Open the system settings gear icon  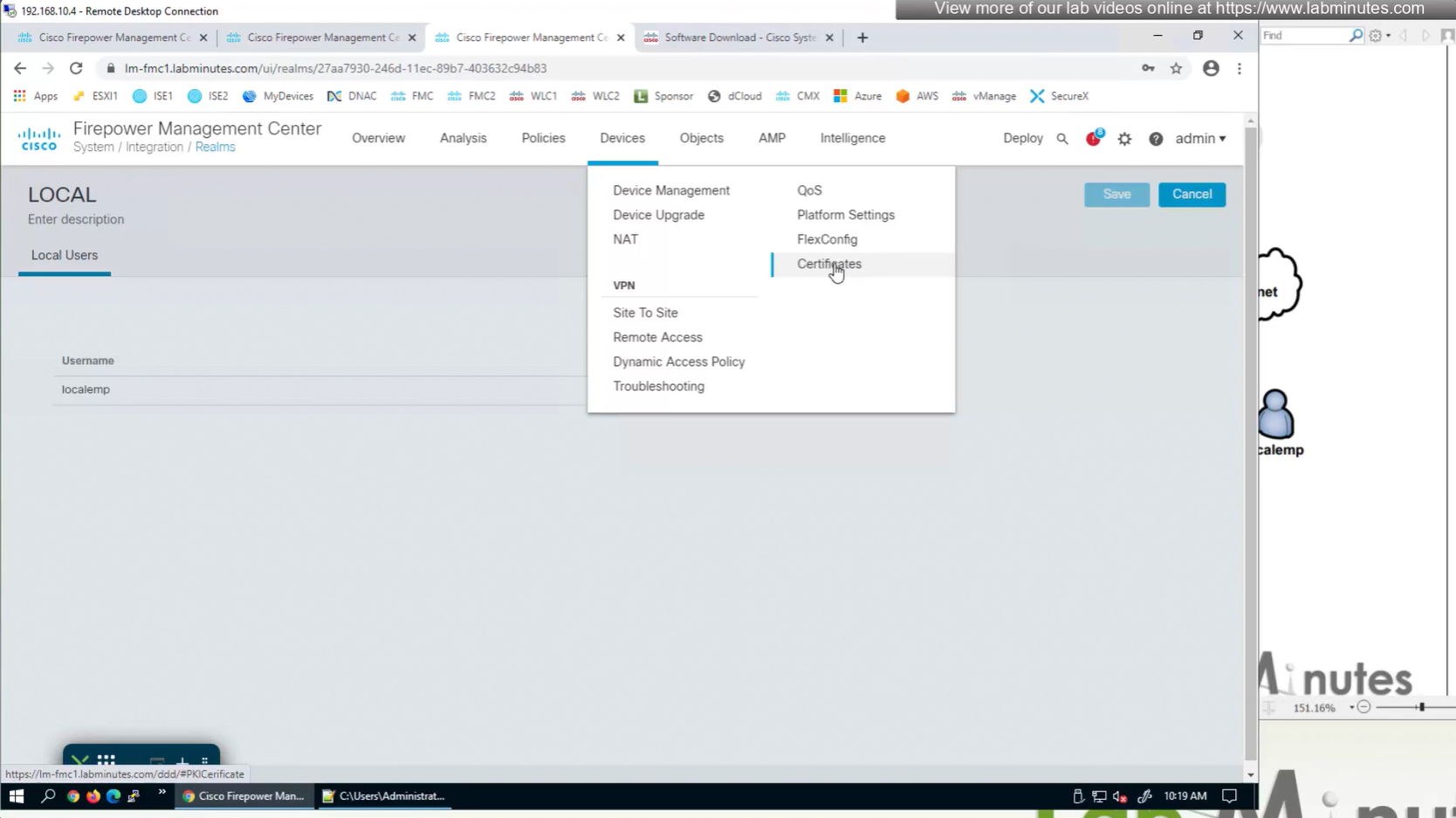(x=1124, y=139)
